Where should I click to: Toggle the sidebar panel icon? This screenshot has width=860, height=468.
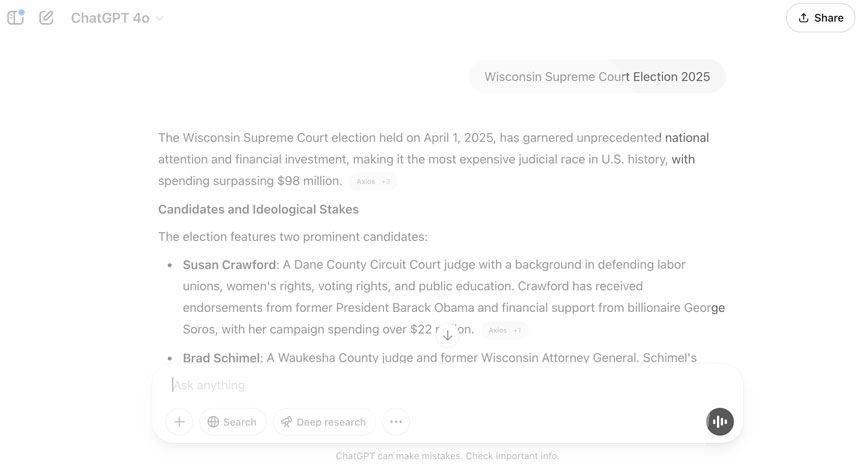[x=15, y=17]
